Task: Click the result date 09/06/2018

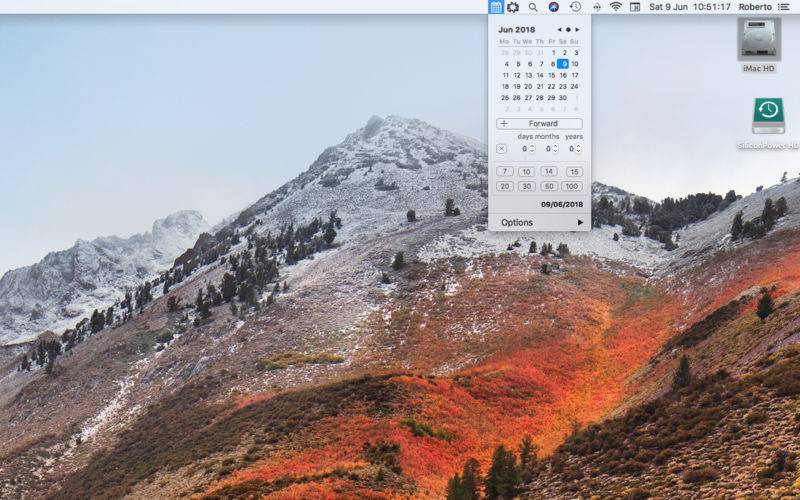Action: tap(562, 205)
